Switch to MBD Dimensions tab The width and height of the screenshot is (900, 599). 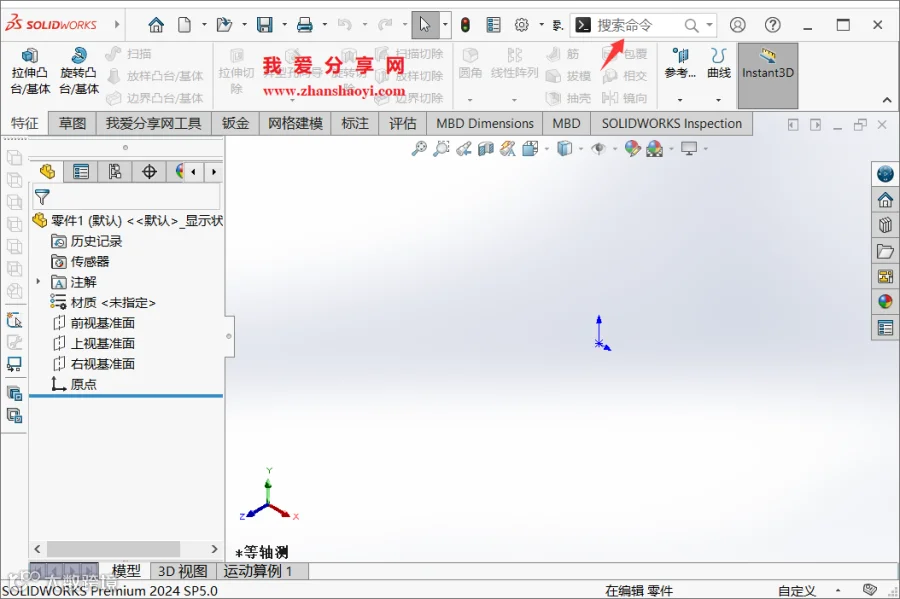(x=485, y=123)
